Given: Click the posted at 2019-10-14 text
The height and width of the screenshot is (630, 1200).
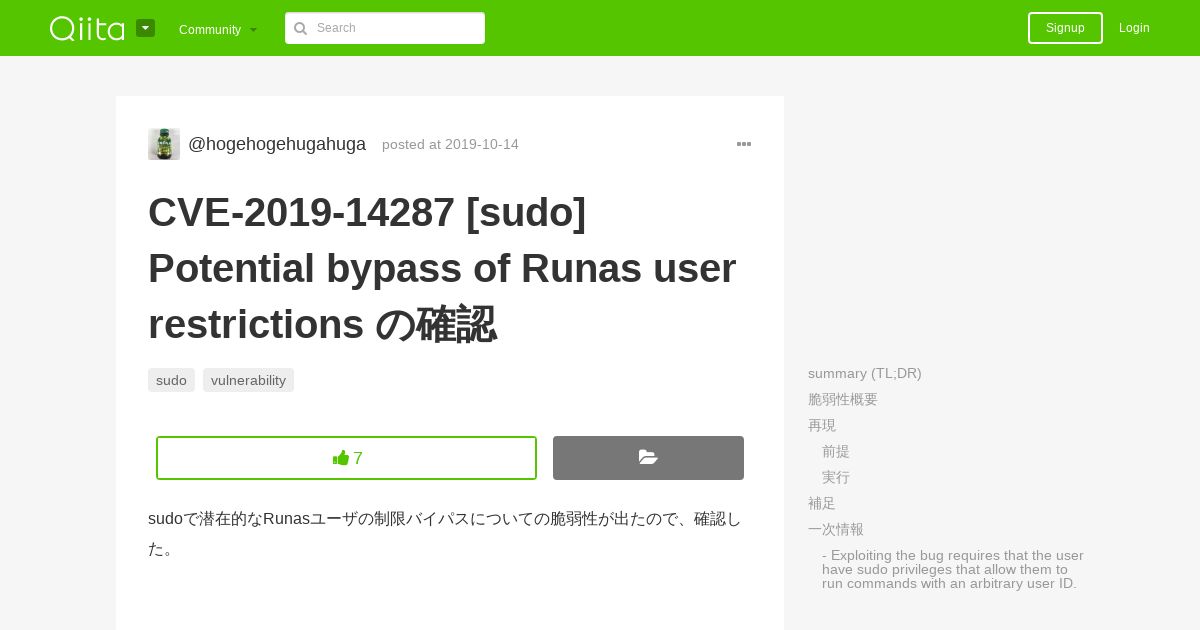Looking at the screenshot, I should pos(450,144).
